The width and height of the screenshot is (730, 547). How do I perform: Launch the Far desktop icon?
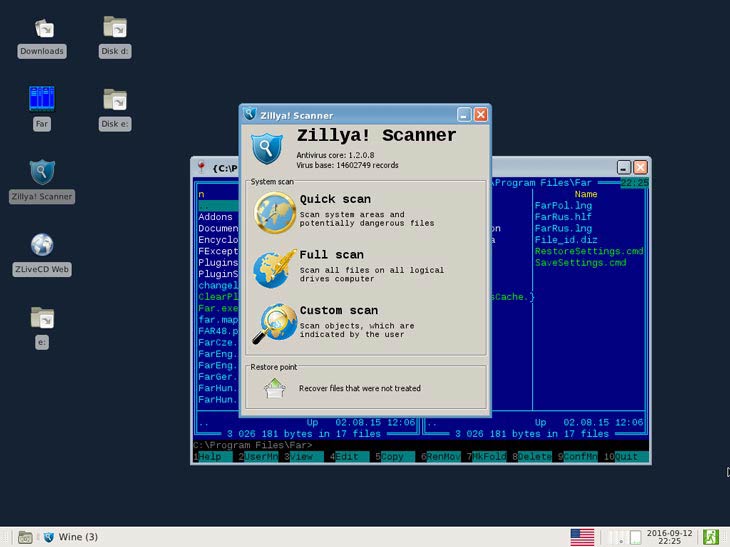tap(41, 99)
